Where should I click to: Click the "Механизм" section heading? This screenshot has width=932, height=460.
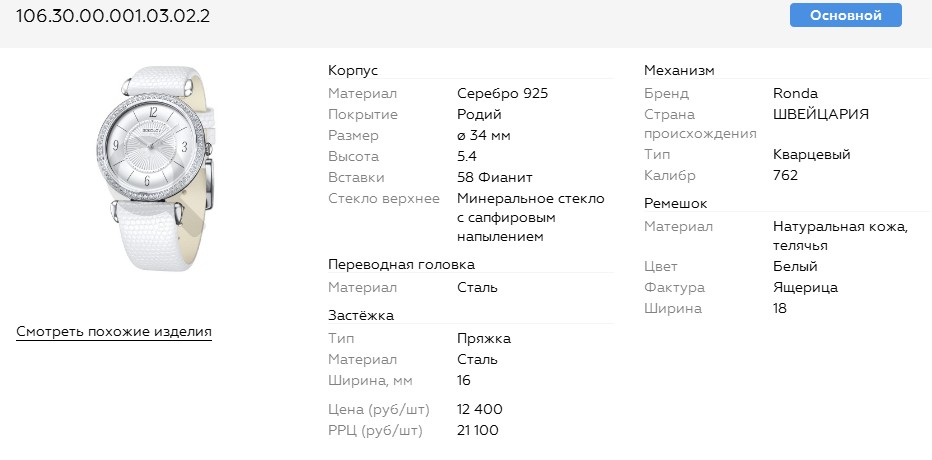(679, 70)
